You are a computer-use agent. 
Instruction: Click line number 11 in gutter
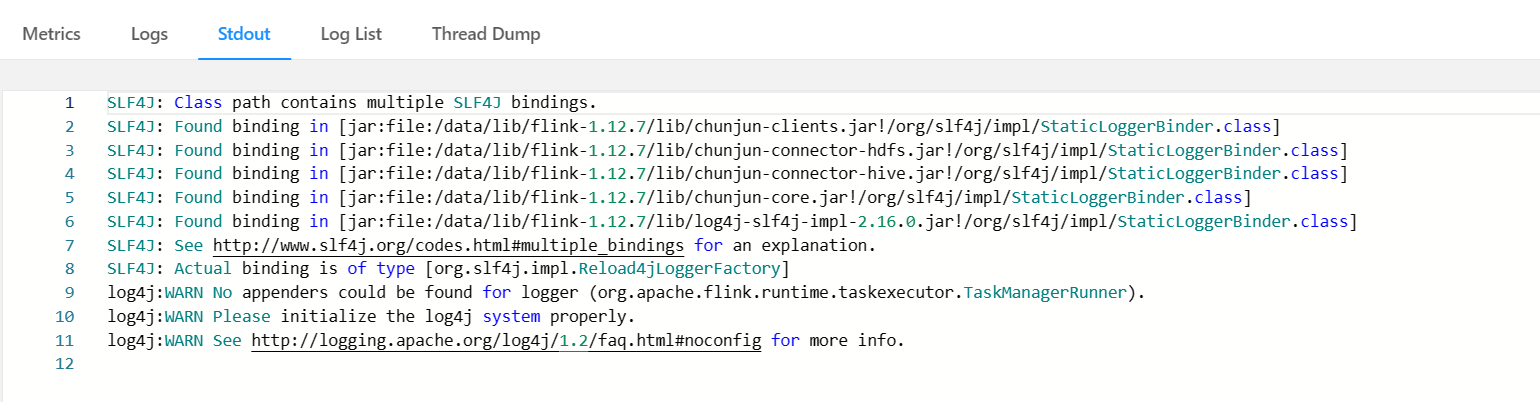[x=65, y=341]
